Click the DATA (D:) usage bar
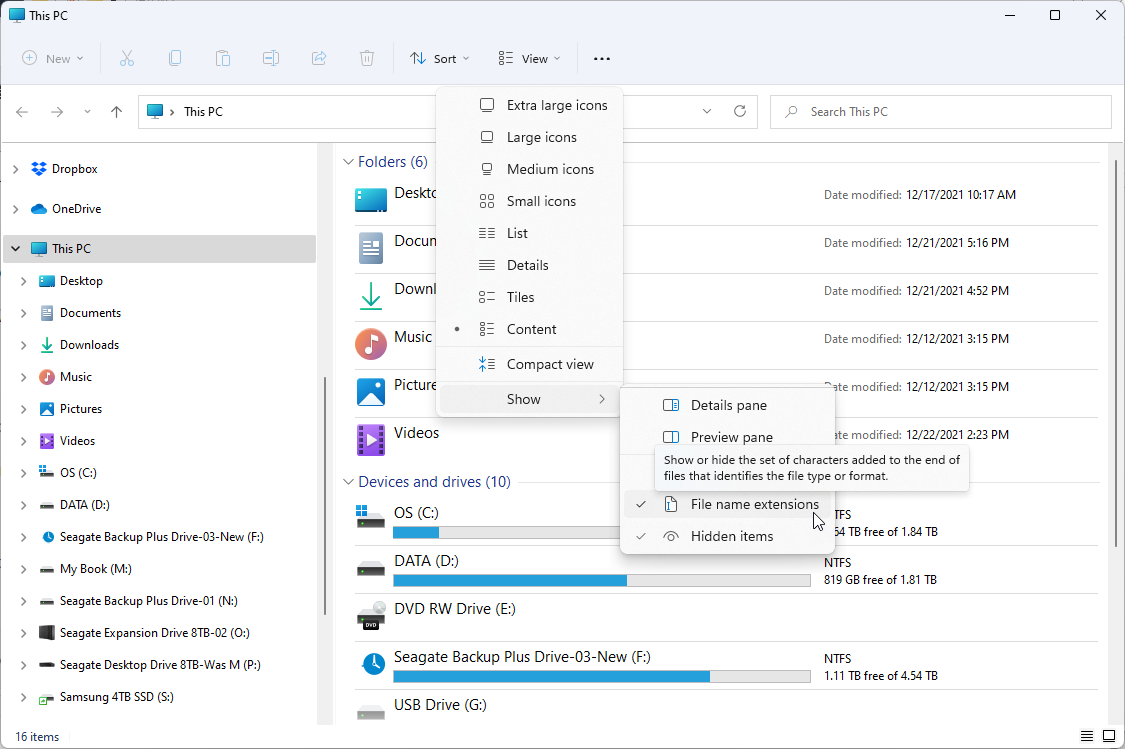Screen dimensions: 1125x749 [x=602, y=580]
